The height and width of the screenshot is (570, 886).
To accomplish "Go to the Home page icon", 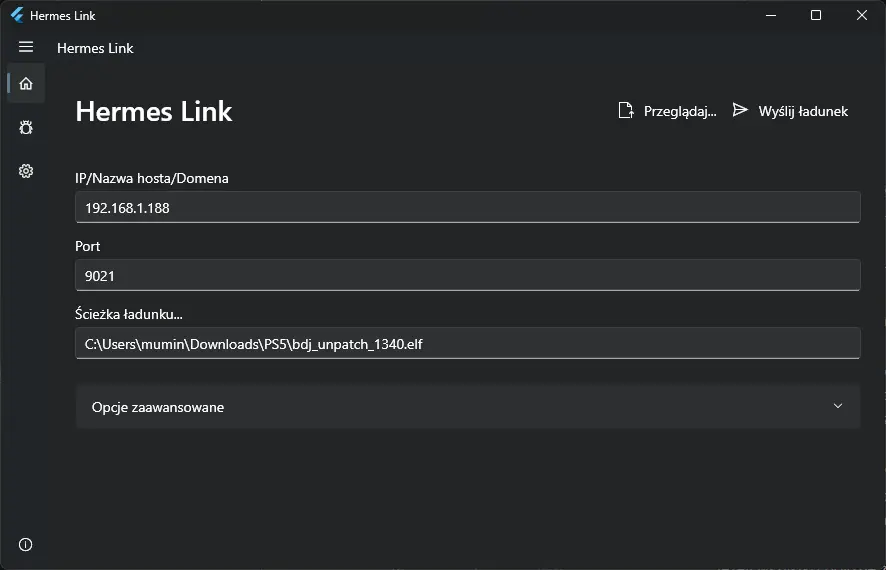I will point(26,84).
